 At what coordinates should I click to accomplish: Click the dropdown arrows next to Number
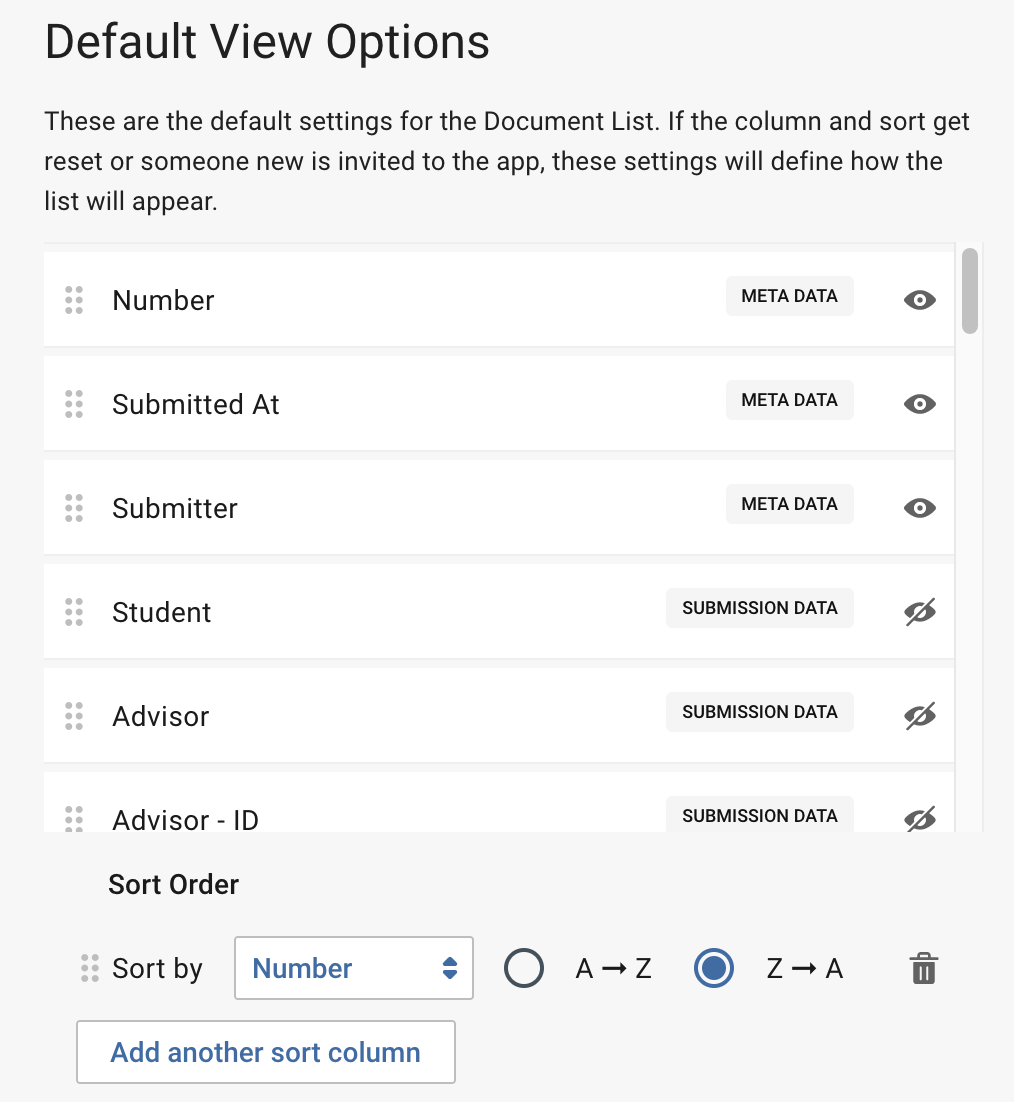pos(447,967)
